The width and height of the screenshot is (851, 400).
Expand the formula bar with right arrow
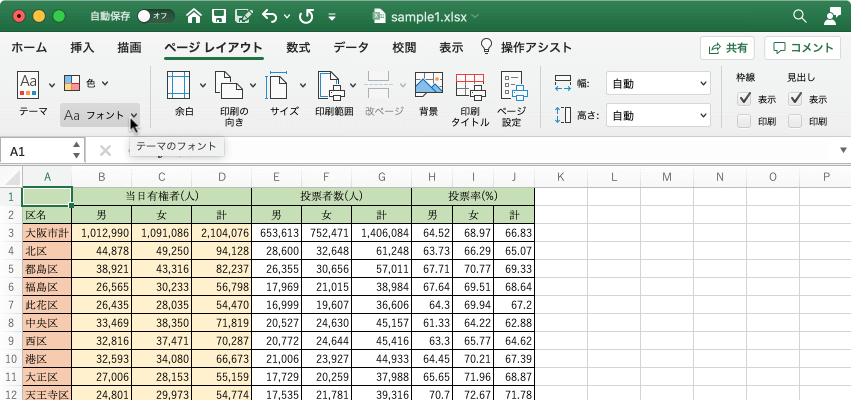pos(843,150)
